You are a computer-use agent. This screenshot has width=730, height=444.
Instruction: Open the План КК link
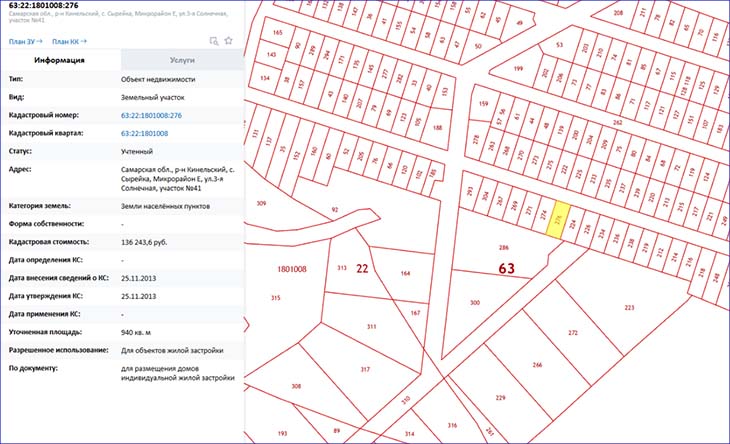click(69, 41)
